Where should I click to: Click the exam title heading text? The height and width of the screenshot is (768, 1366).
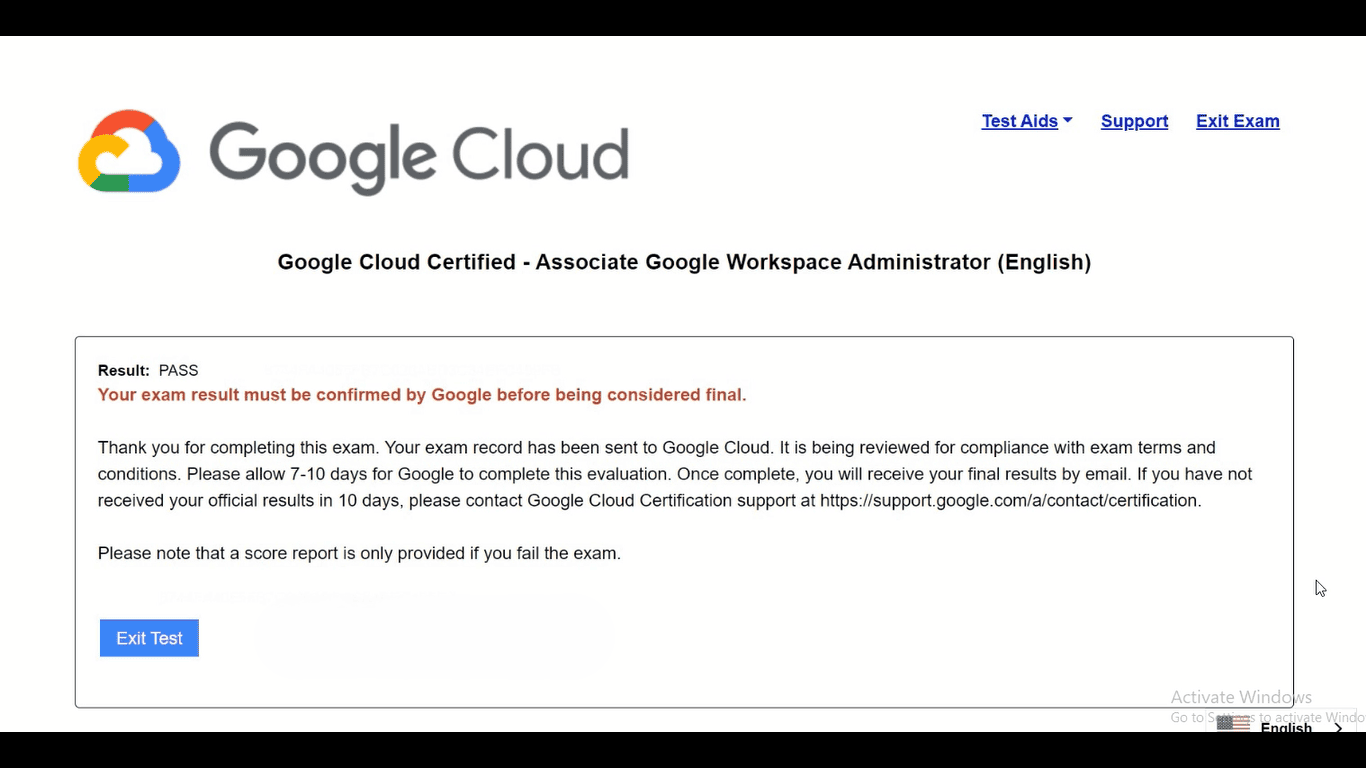point(684,262)
